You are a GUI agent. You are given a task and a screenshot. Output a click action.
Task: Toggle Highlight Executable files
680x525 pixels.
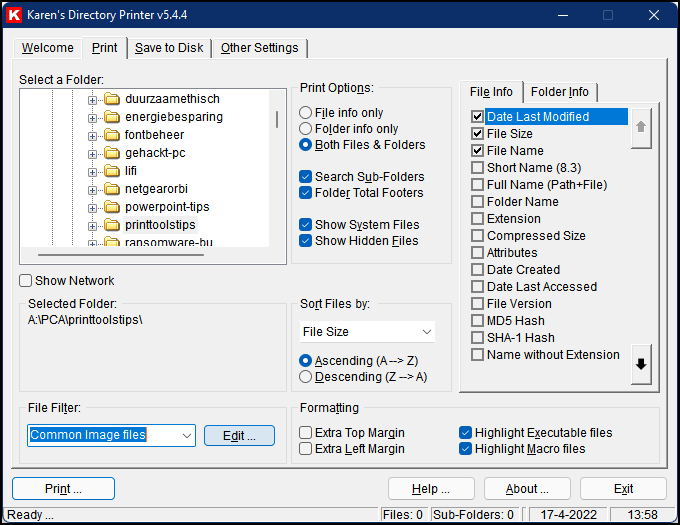click(x=465, y=433)
